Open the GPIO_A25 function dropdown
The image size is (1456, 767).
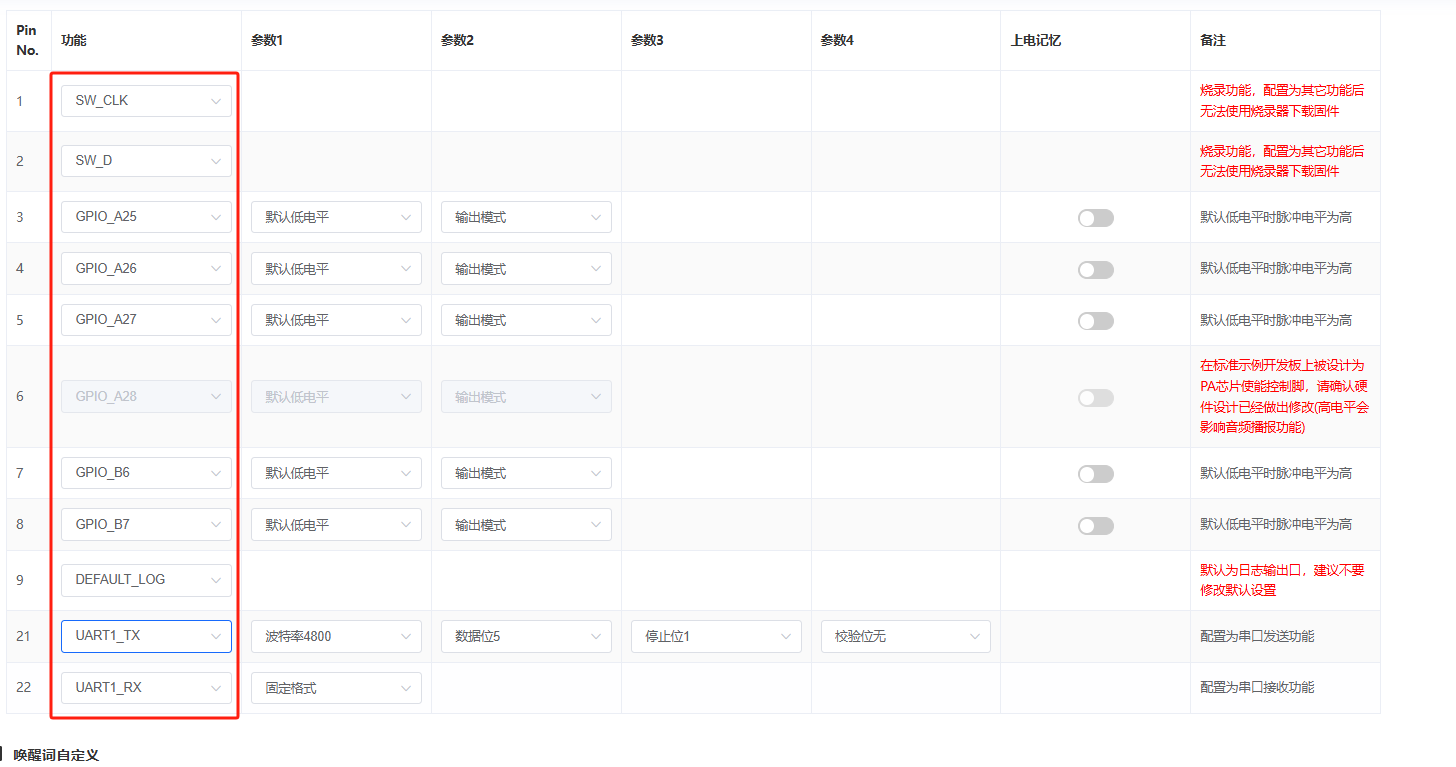(x=146, y=217)
